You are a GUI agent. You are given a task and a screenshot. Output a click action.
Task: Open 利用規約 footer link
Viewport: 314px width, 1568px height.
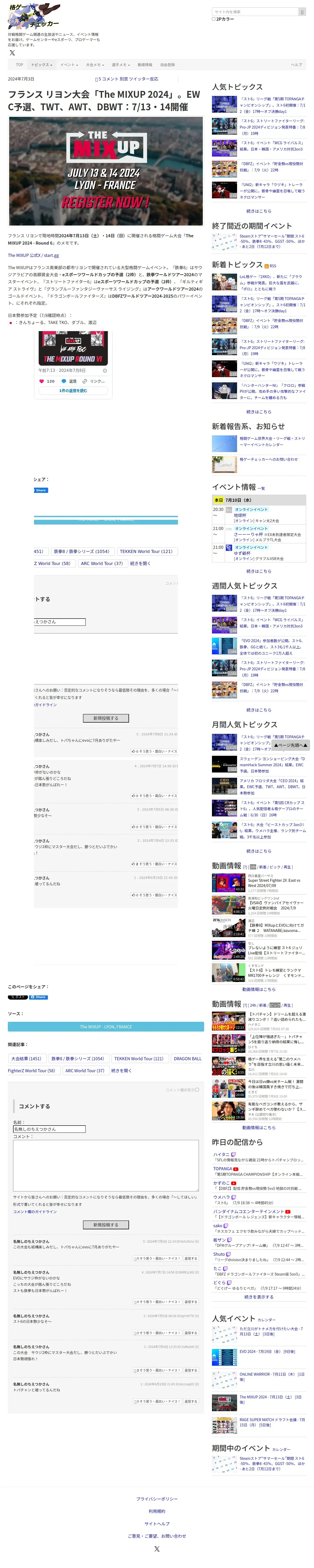coord(157,1511)
